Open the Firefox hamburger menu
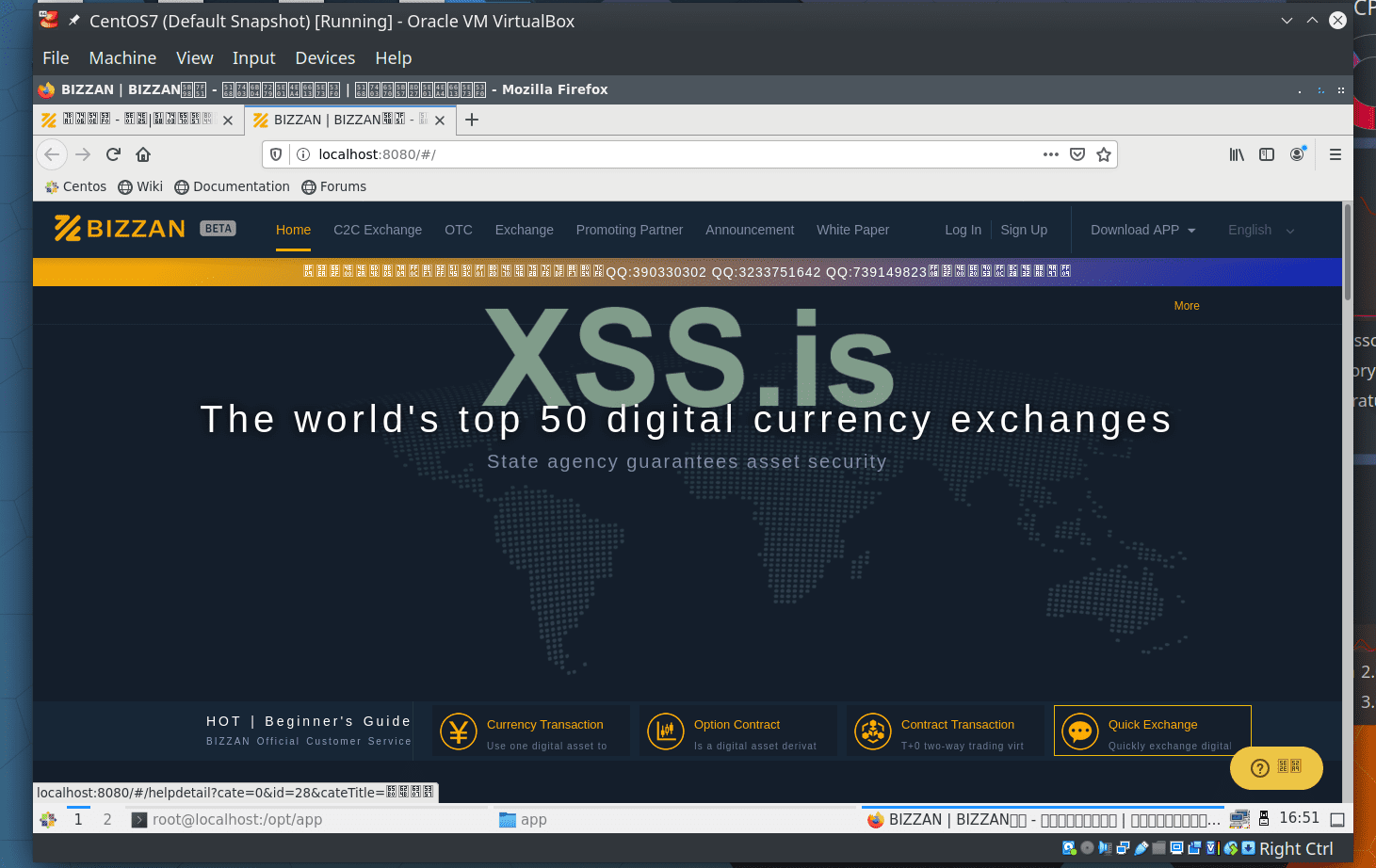Viewport: 1376px width, 868px height. (x=1335, y=153)
